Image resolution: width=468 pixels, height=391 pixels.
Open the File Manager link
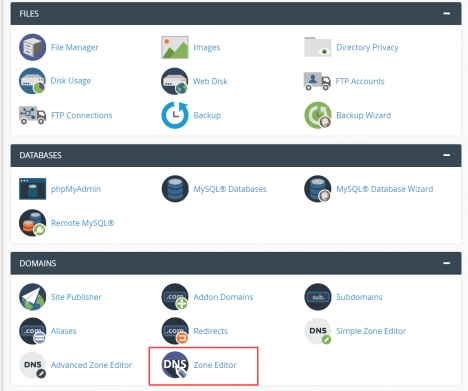point(75,47)
